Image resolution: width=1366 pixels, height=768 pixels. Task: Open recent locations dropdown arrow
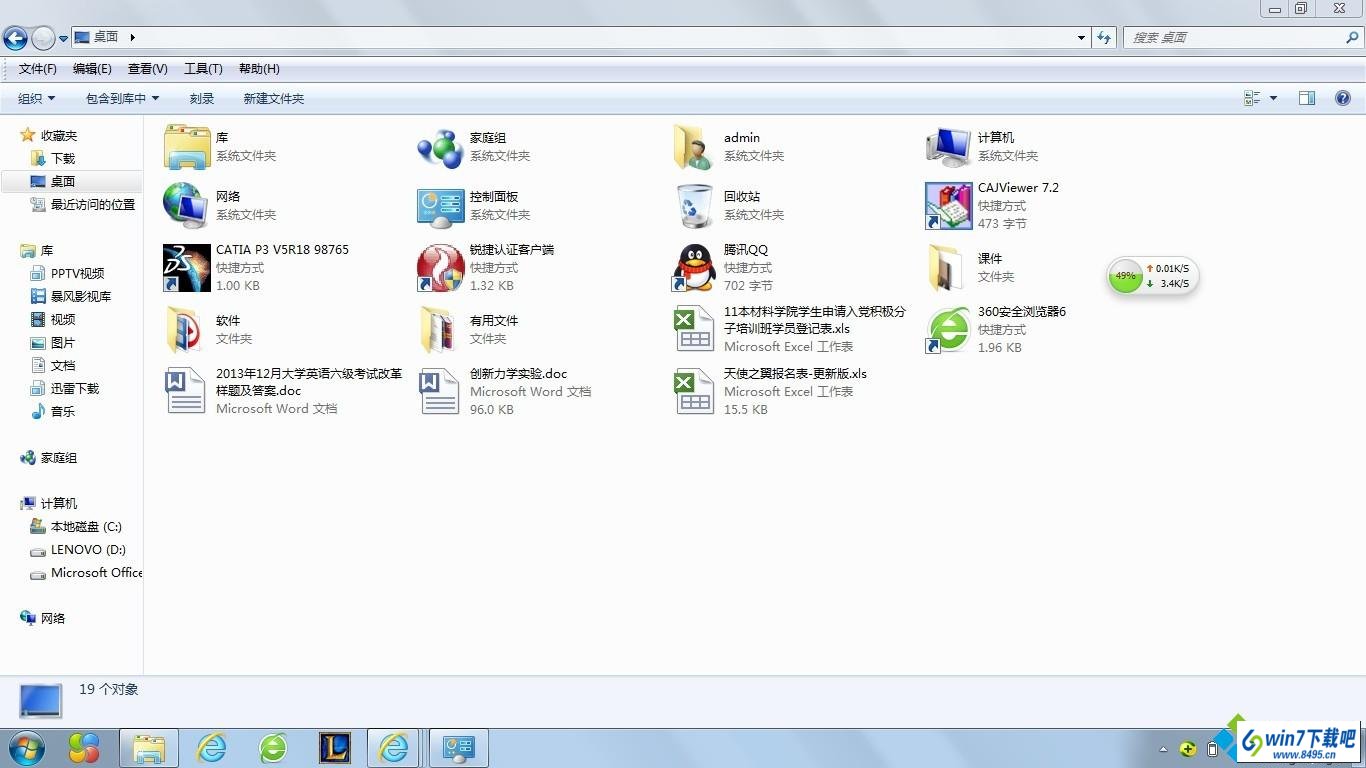pyautogui.click(x=64, y=39)
